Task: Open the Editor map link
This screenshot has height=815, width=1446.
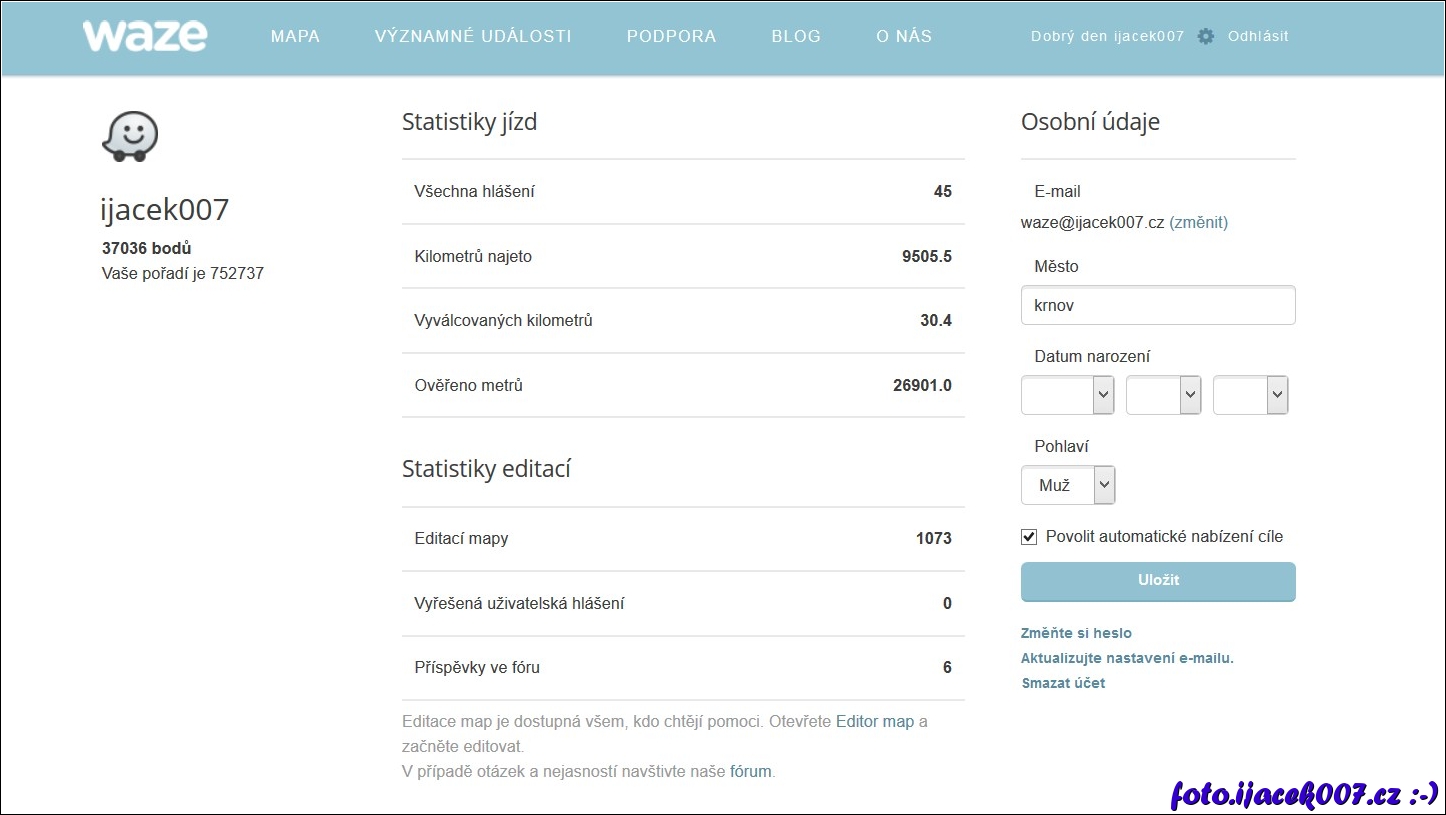Action: coord(875,721)
